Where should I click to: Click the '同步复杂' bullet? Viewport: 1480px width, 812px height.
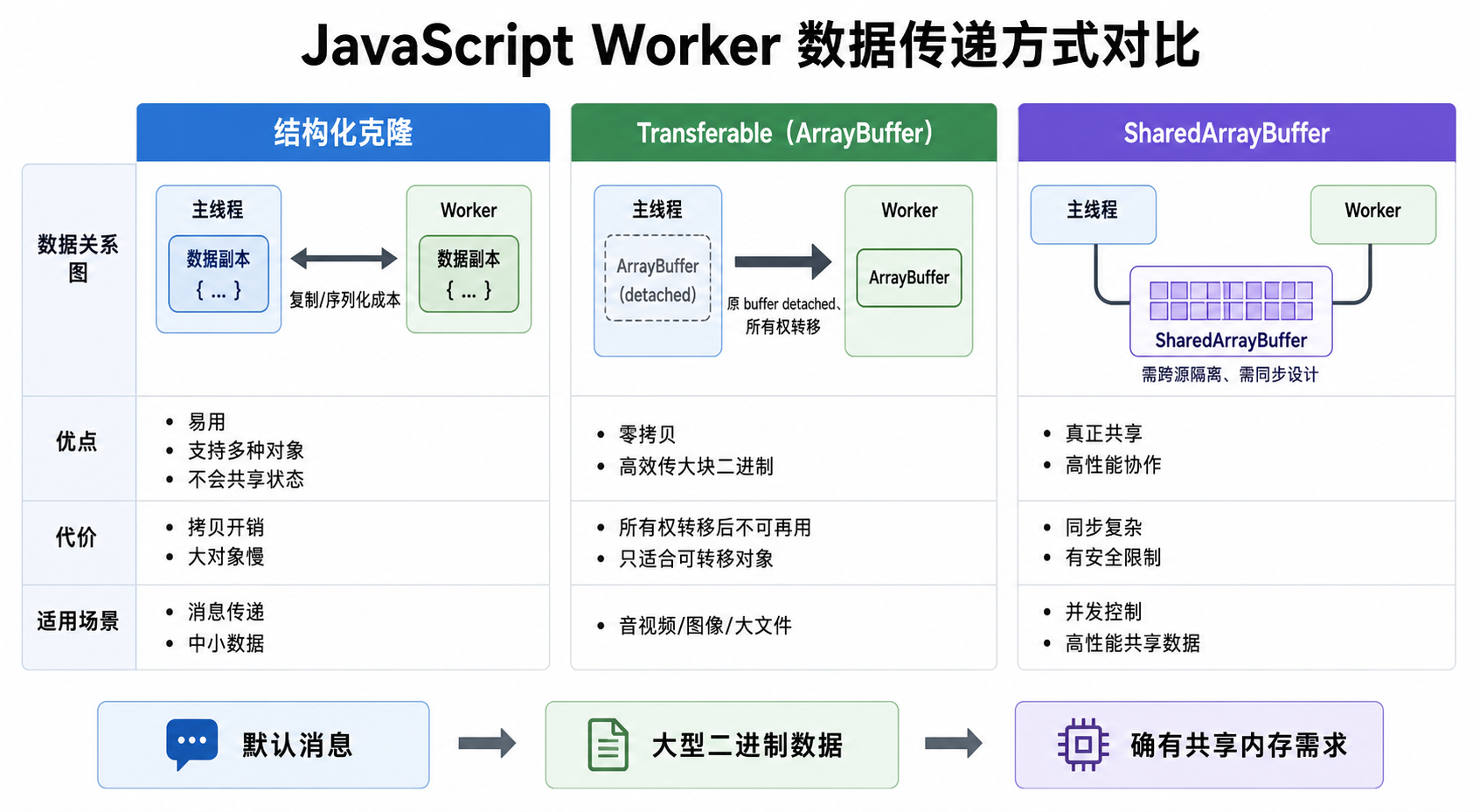1103,528
